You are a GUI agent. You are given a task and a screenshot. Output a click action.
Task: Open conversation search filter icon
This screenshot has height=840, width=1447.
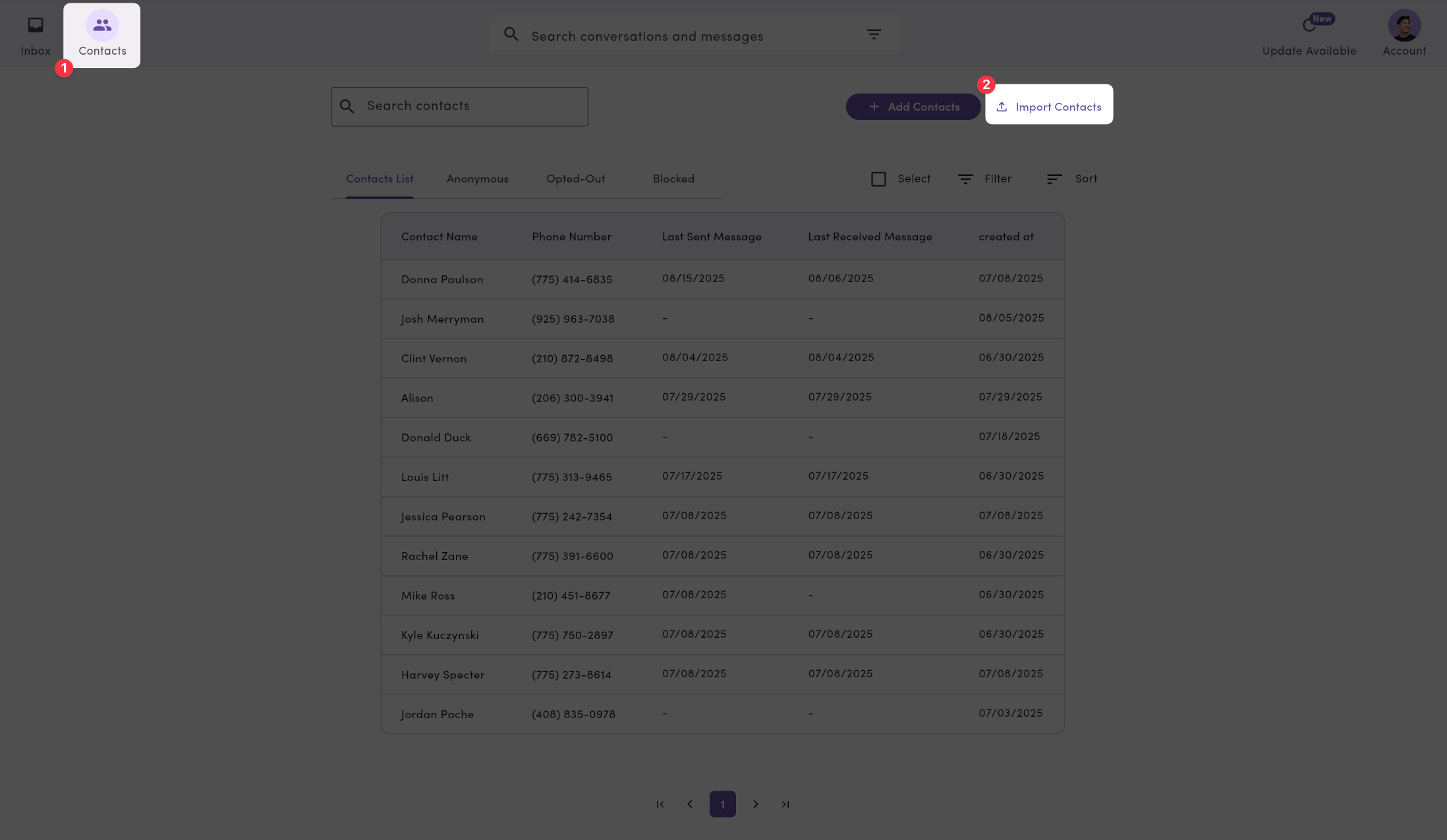pos(874,34)
